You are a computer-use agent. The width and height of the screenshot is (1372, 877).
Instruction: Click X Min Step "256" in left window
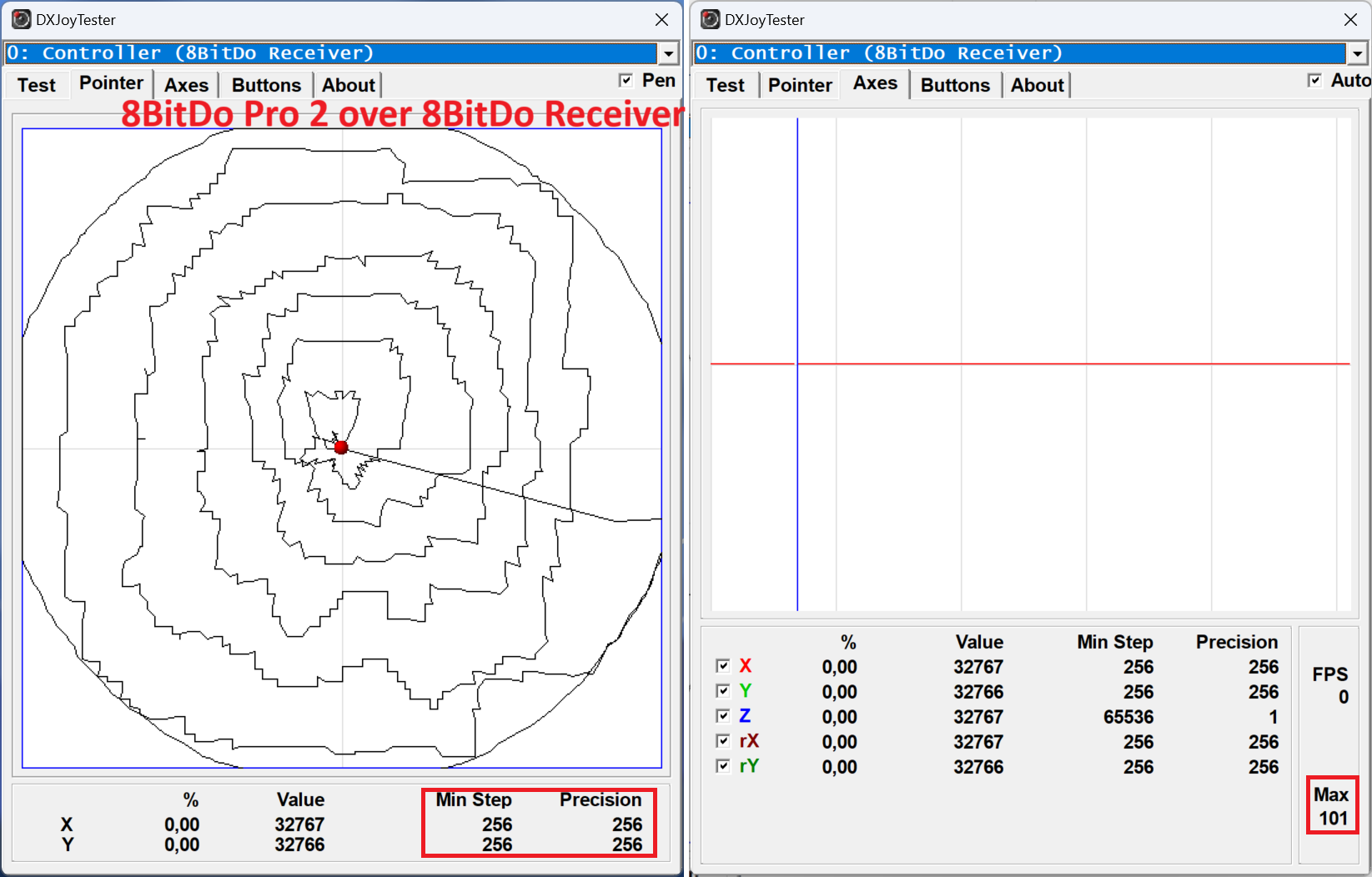point(497,824)
